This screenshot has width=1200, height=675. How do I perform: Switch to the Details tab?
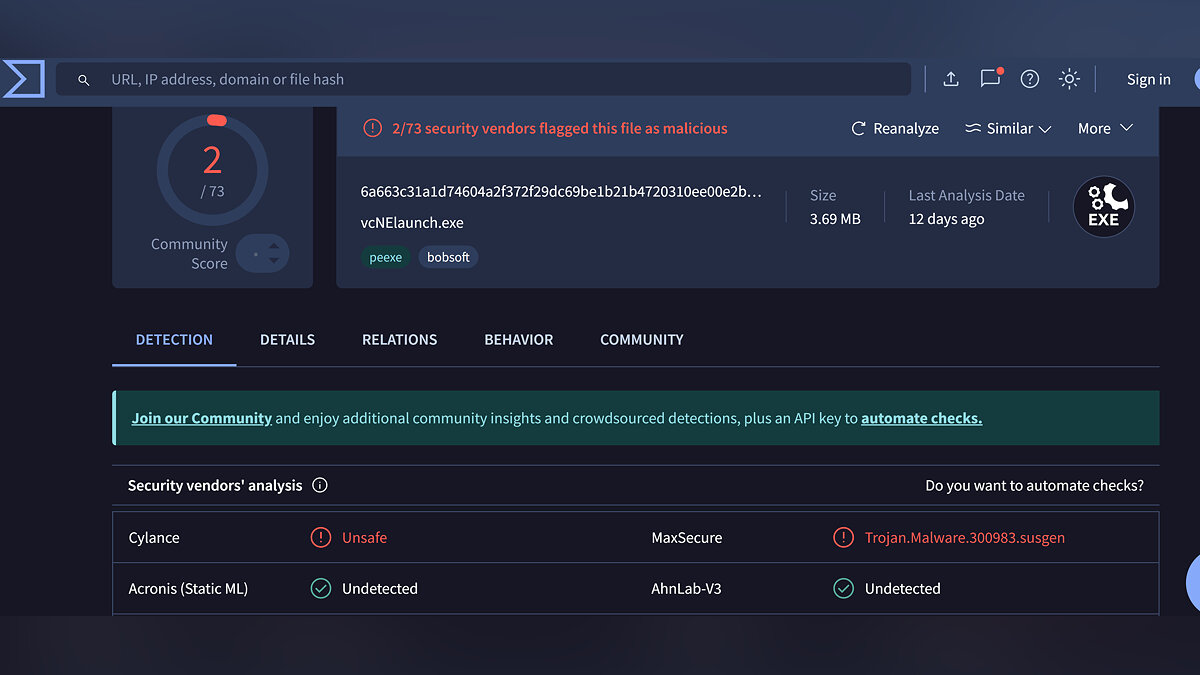[287, 340]
